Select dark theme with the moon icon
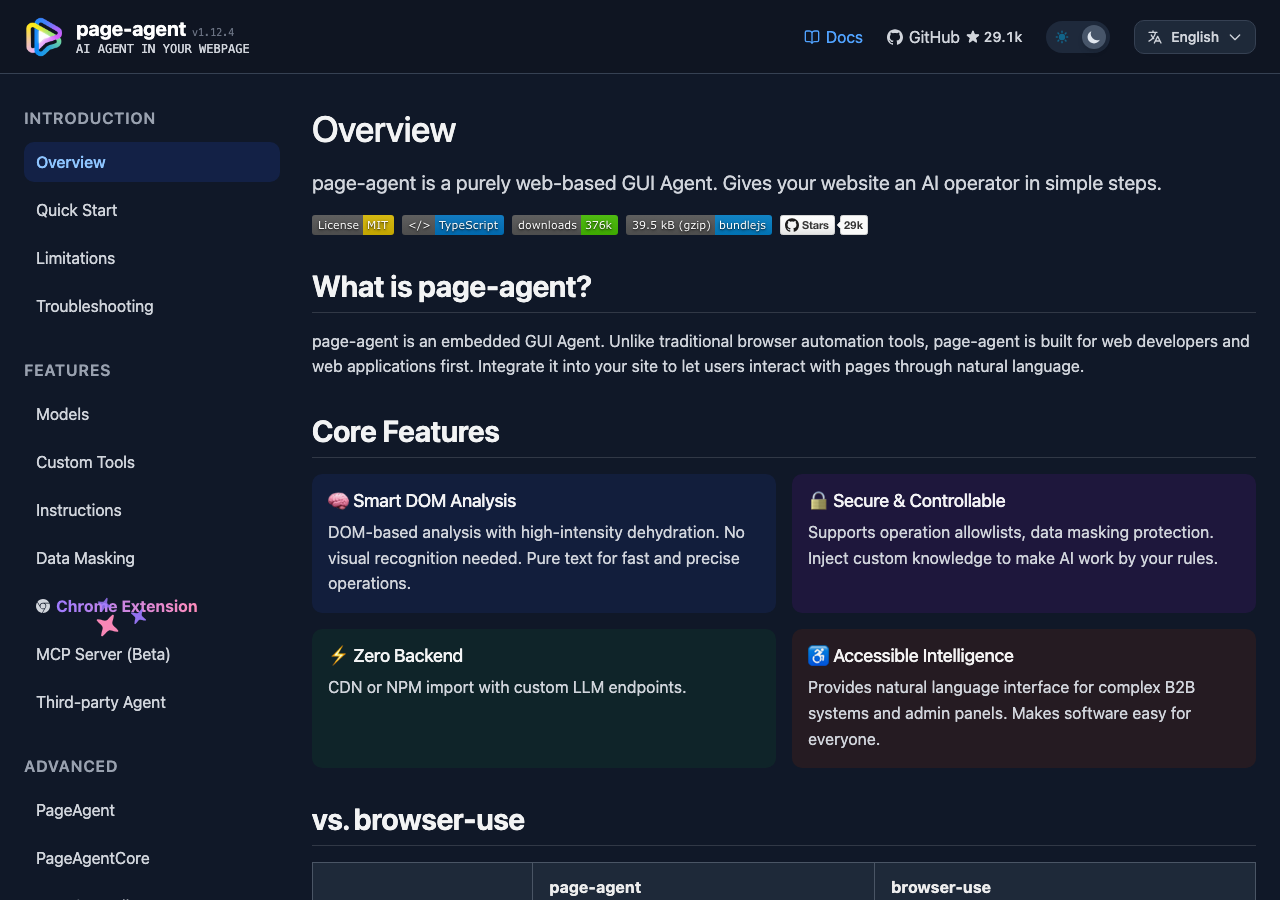The width and height of the screenshot is (1280, 900). point(1094,37)
